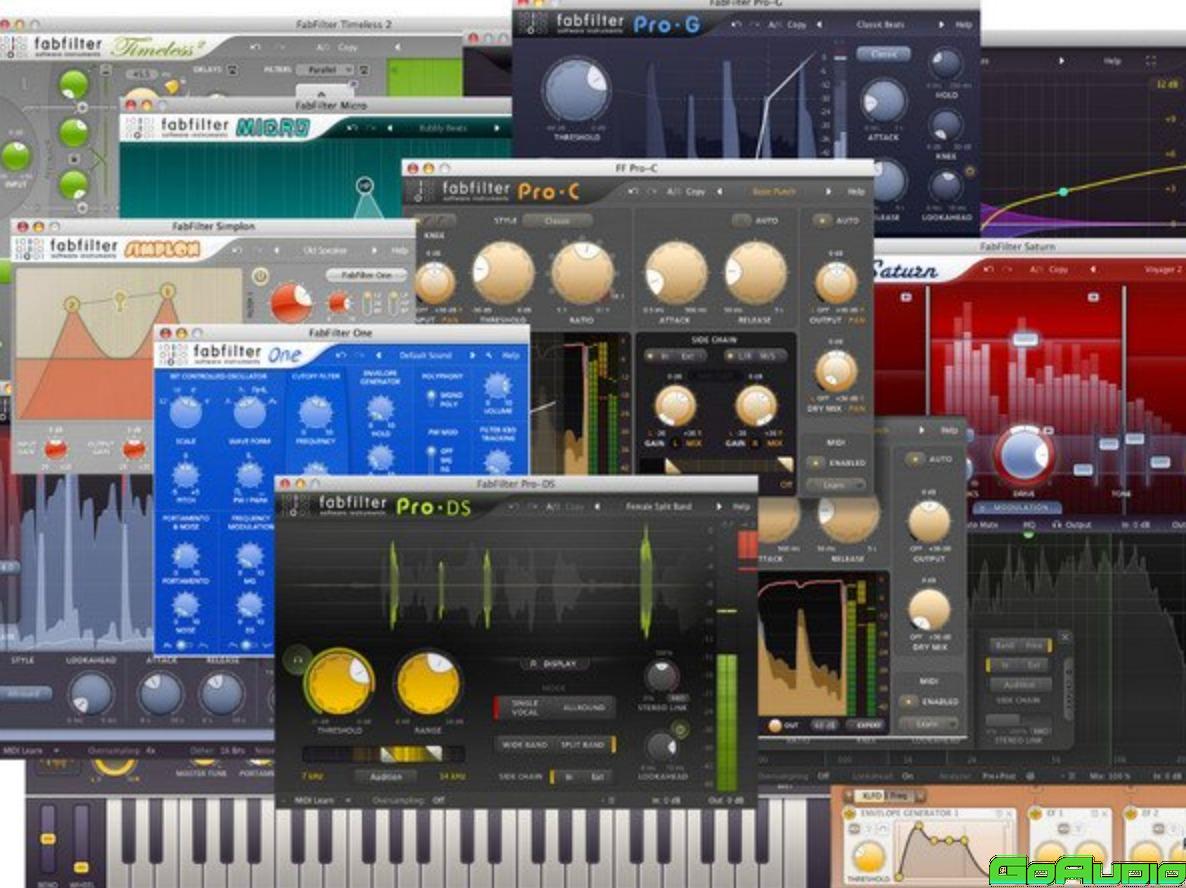
Task: Click the round lookahead enable icon in Pro-DS
Action: (680, 729)
